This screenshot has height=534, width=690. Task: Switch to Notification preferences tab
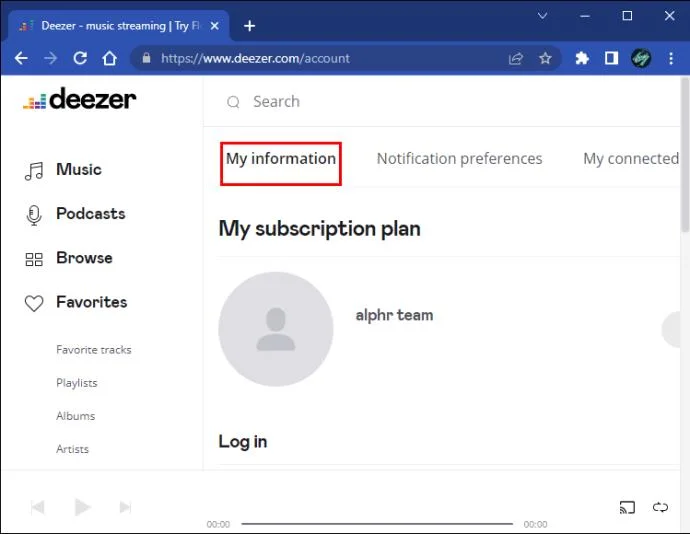(459, 158)
